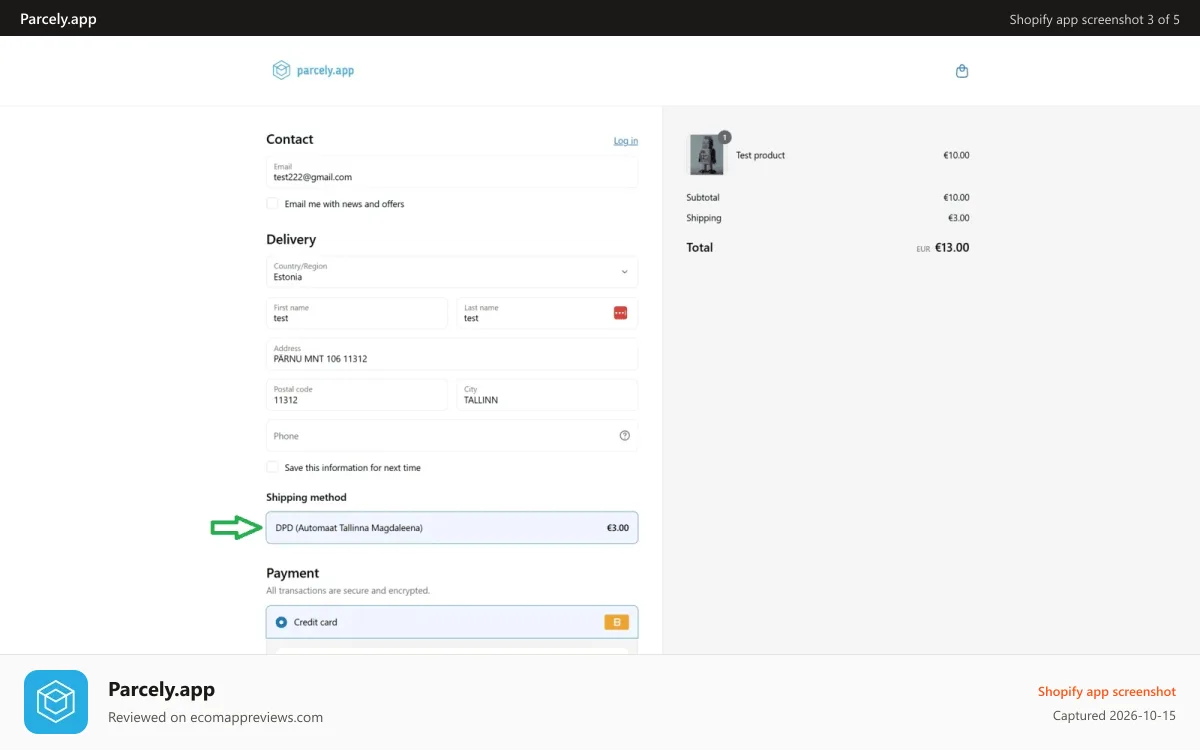This screenshot has width=1200, height=750.
Task: Check Save this information for next time
Action: pos(272,467)
